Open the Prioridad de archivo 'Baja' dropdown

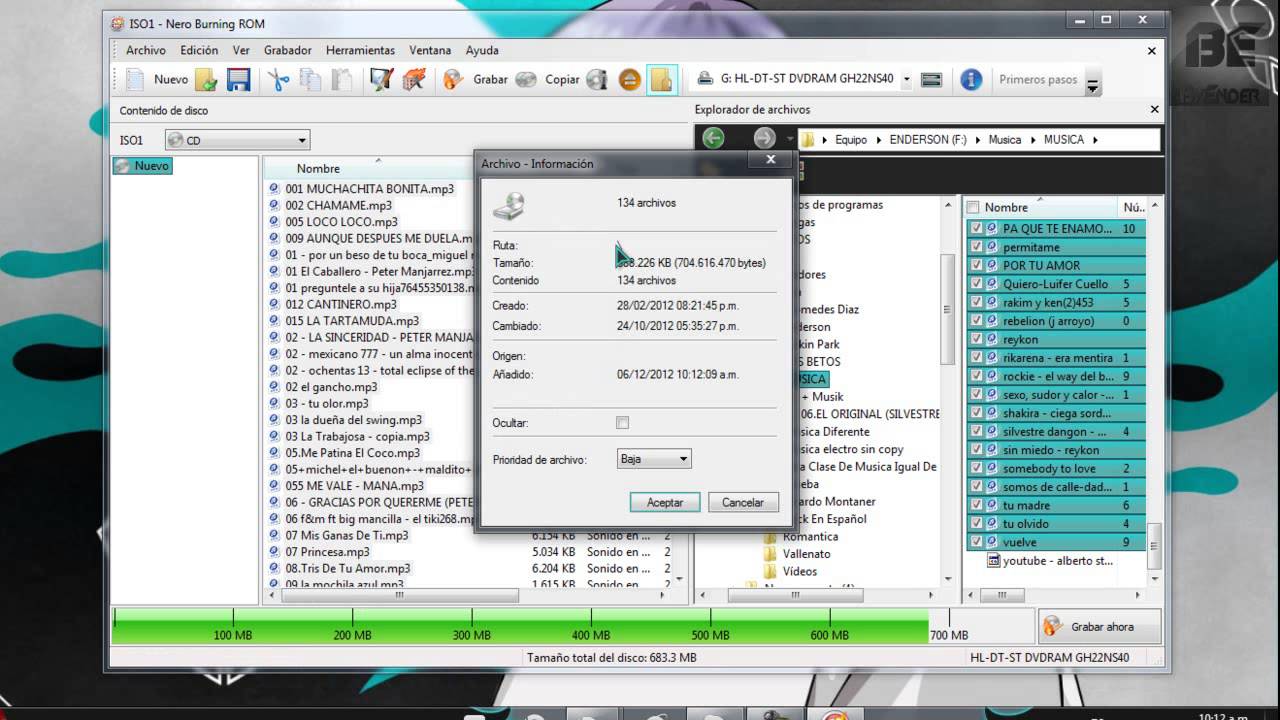coord(655,459)
